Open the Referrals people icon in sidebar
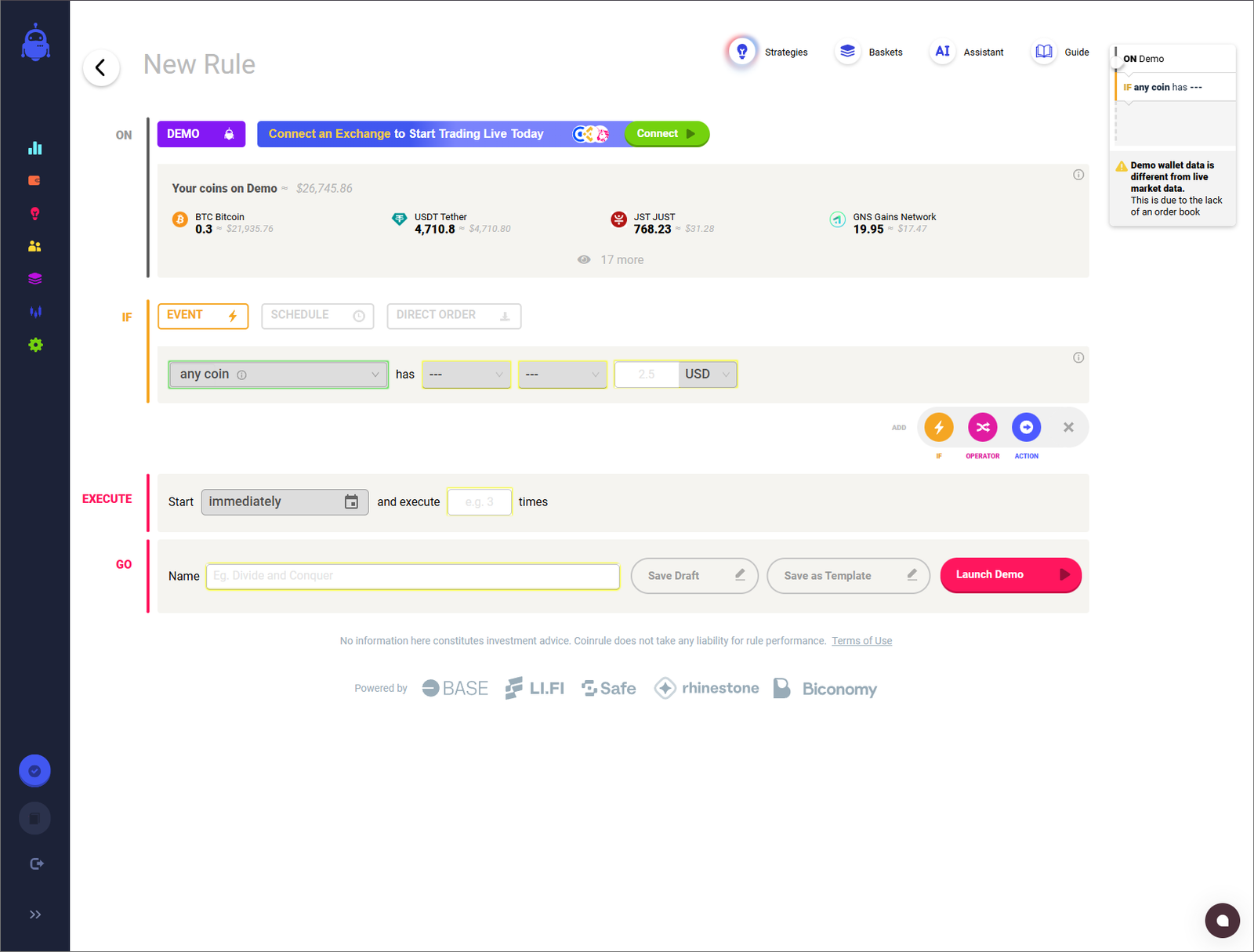Viewport: 1254px width, 952px height. click(34, 246)
